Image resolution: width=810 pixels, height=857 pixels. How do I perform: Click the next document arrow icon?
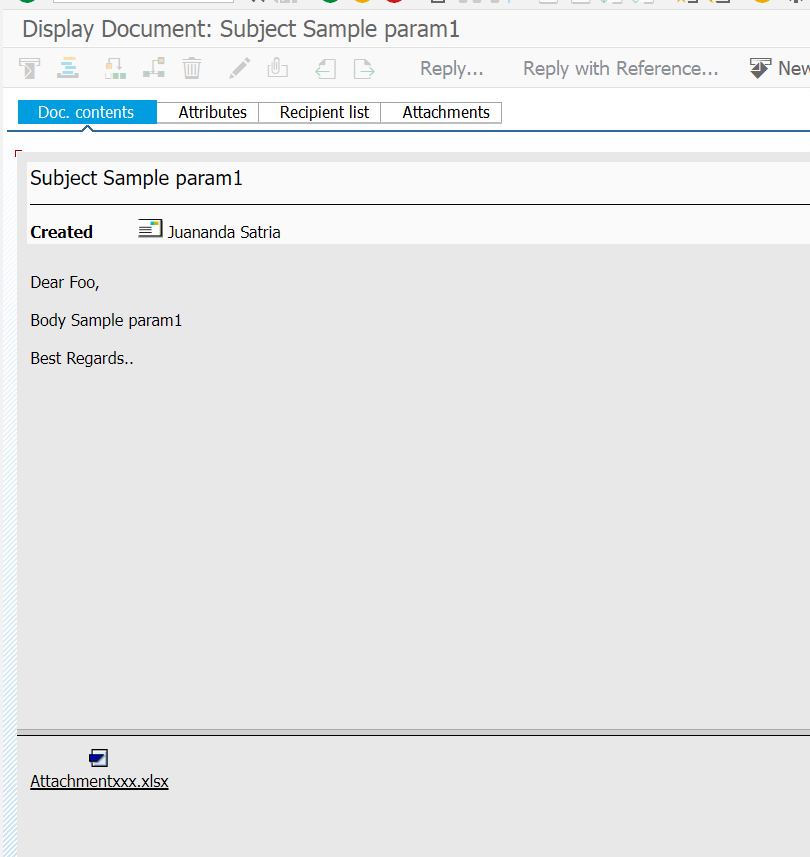pos(364,69)
